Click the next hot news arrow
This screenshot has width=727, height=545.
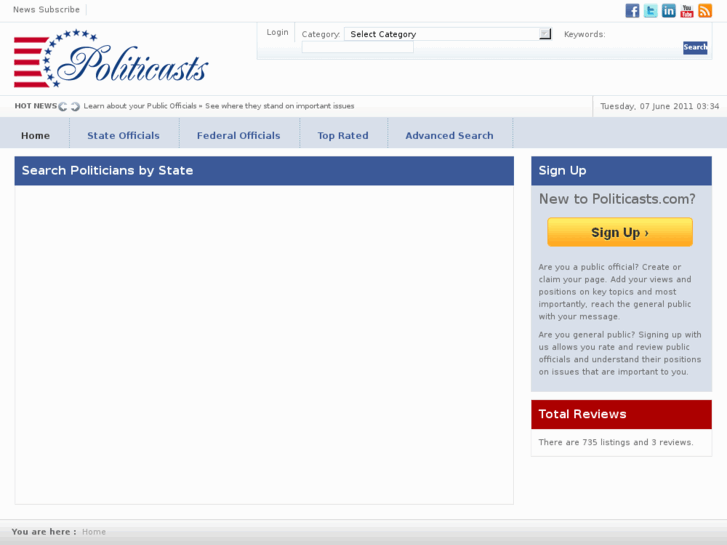(x=75, y=106)
